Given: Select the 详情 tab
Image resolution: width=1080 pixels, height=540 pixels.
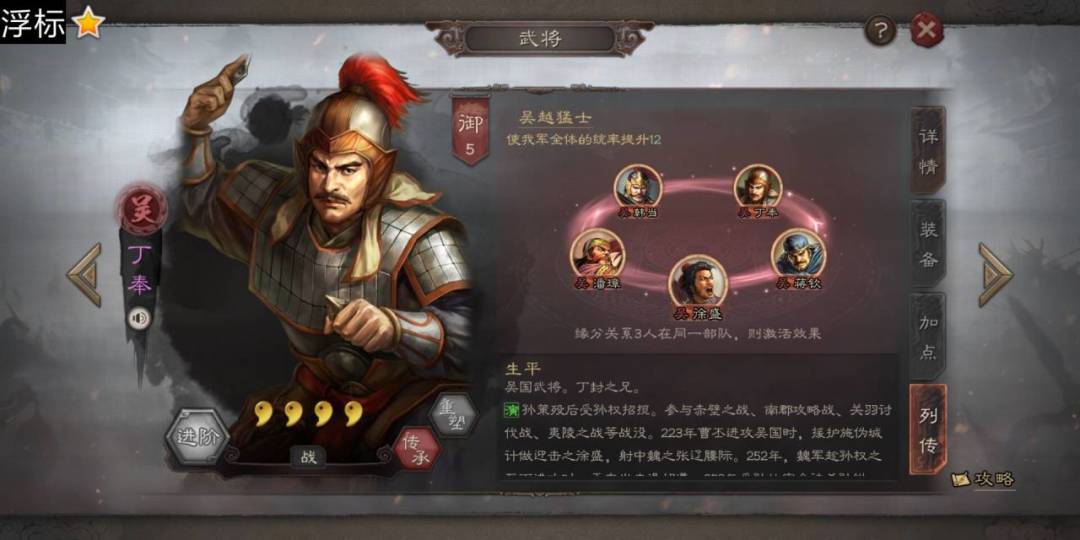Looking at the screenshot, I should (x=928, y=150).
